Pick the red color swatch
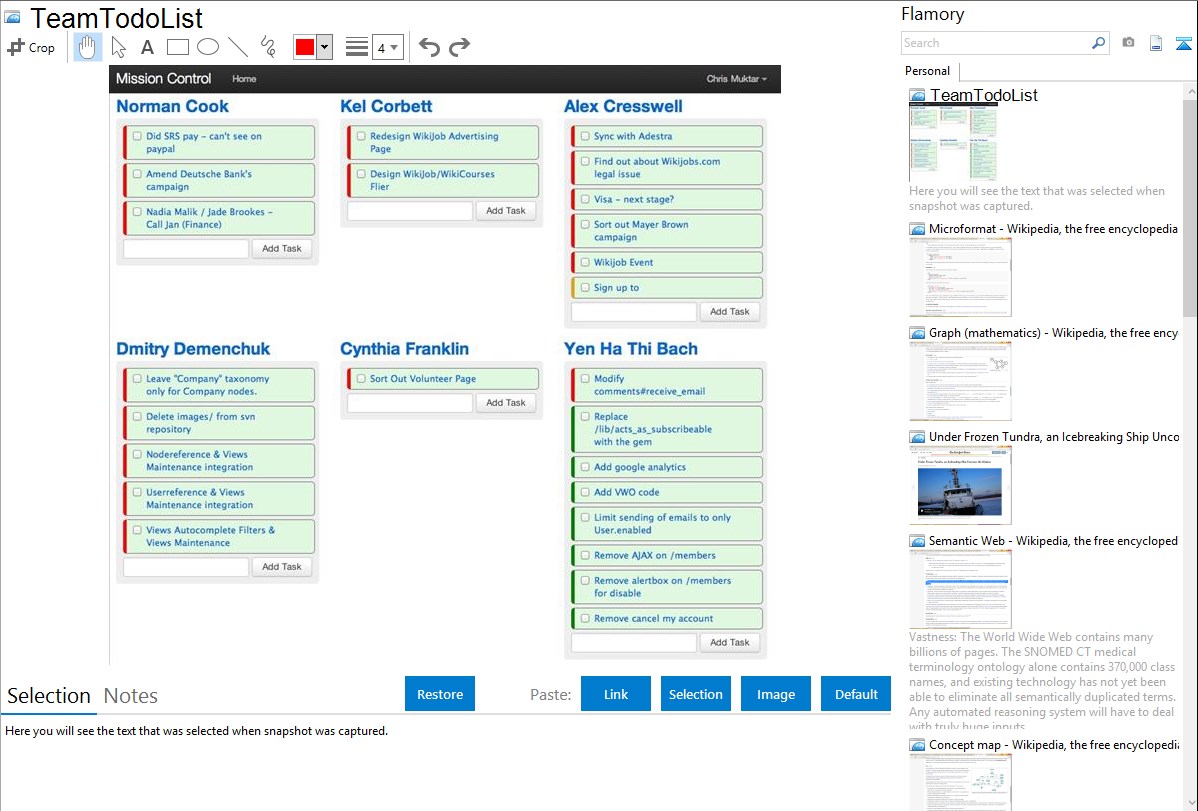 pos(305,47)
